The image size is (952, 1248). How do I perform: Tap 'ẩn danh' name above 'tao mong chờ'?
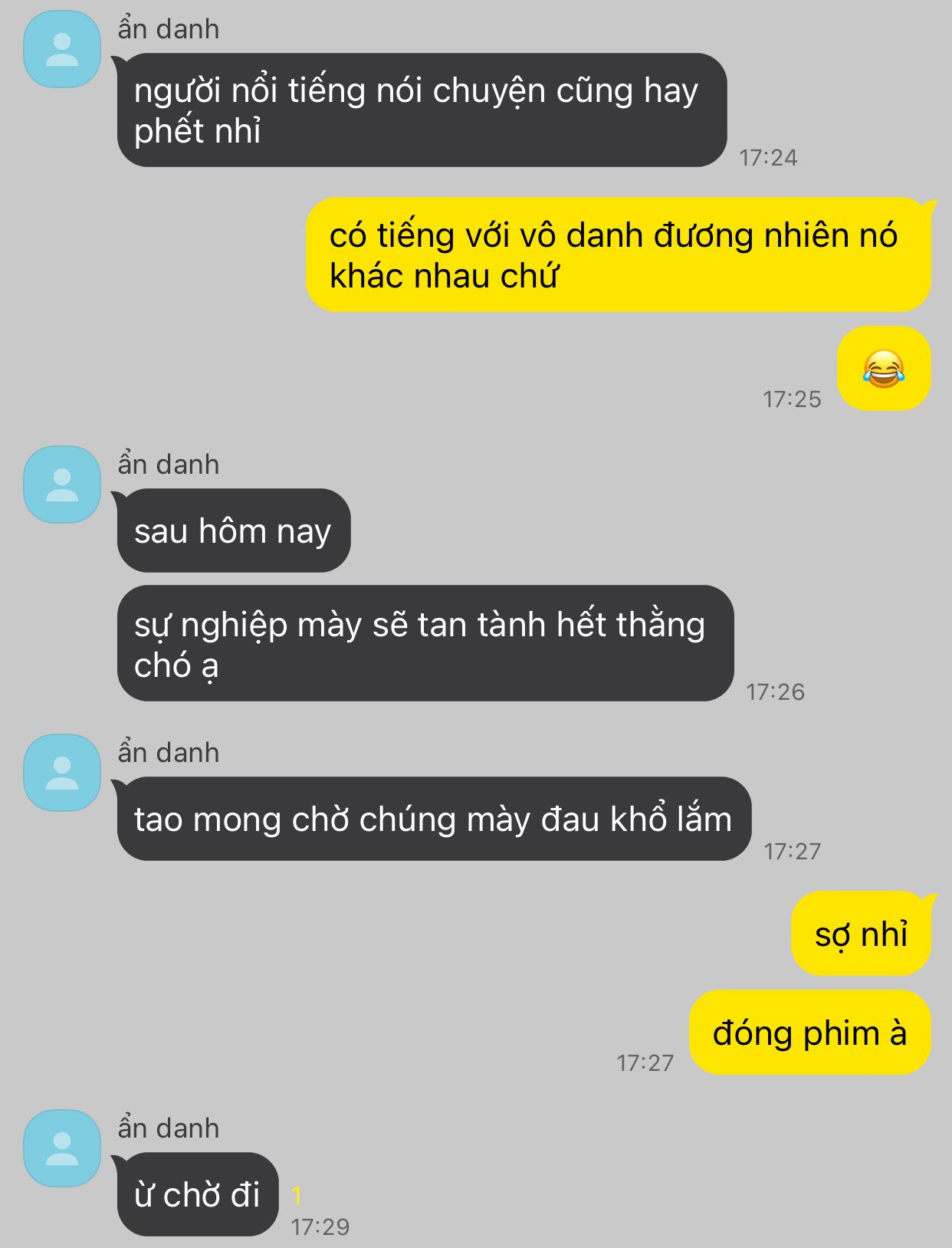[169, 753]
